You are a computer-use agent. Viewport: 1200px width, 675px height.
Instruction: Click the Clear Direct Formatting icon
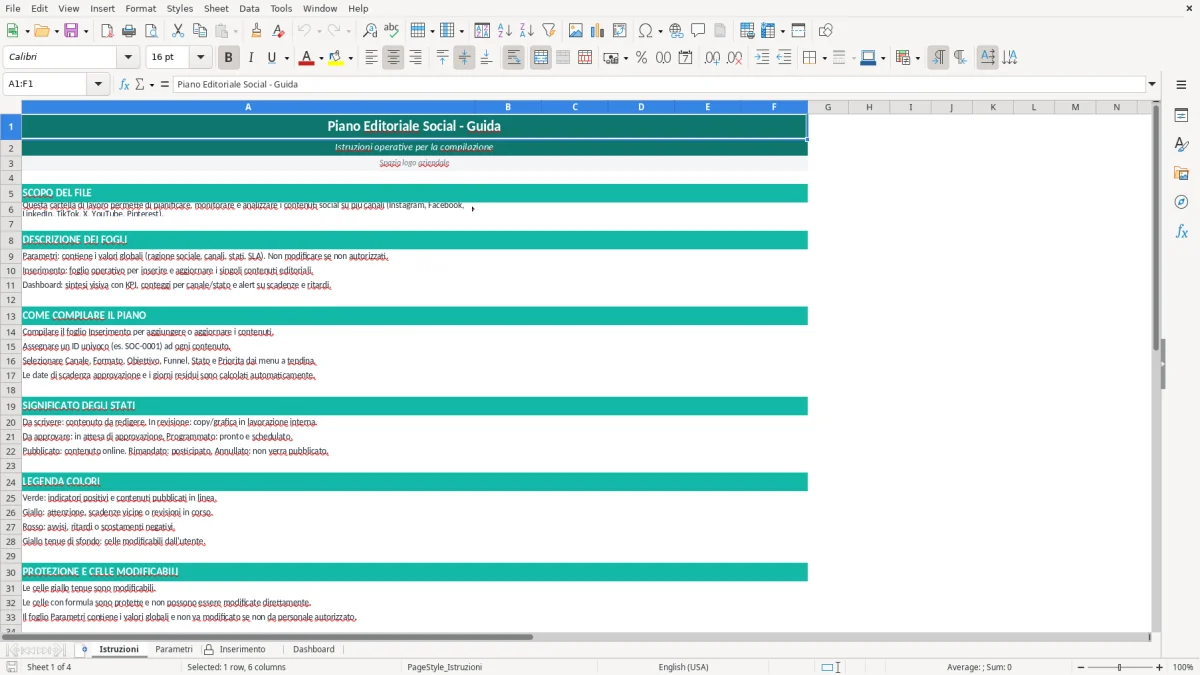coord(278,31)
